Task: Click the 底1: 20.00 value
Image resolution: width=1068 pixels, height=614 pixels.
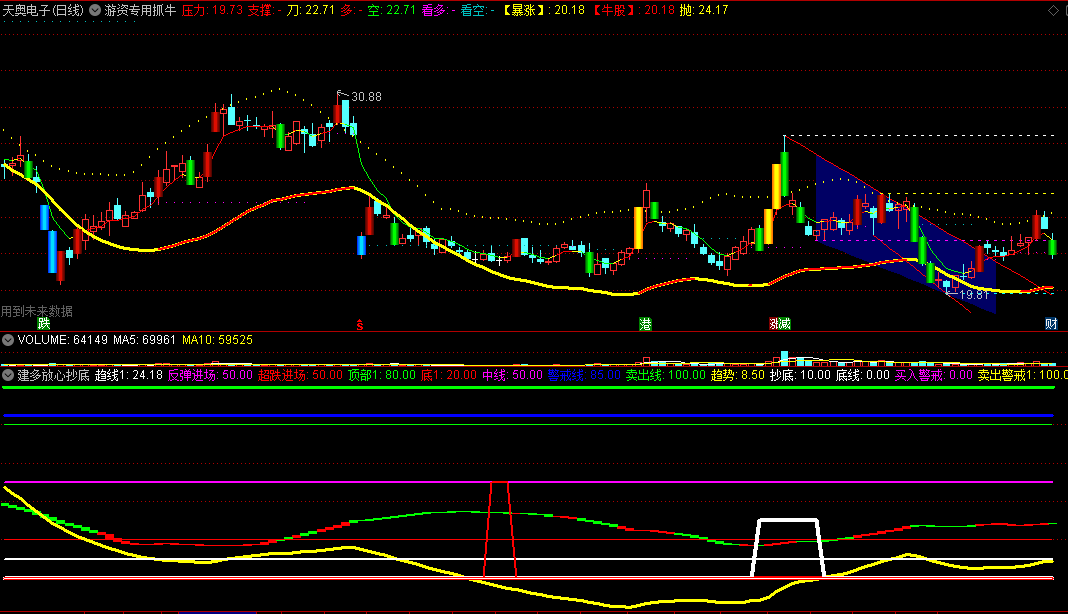Action: (x=449, y=375)
